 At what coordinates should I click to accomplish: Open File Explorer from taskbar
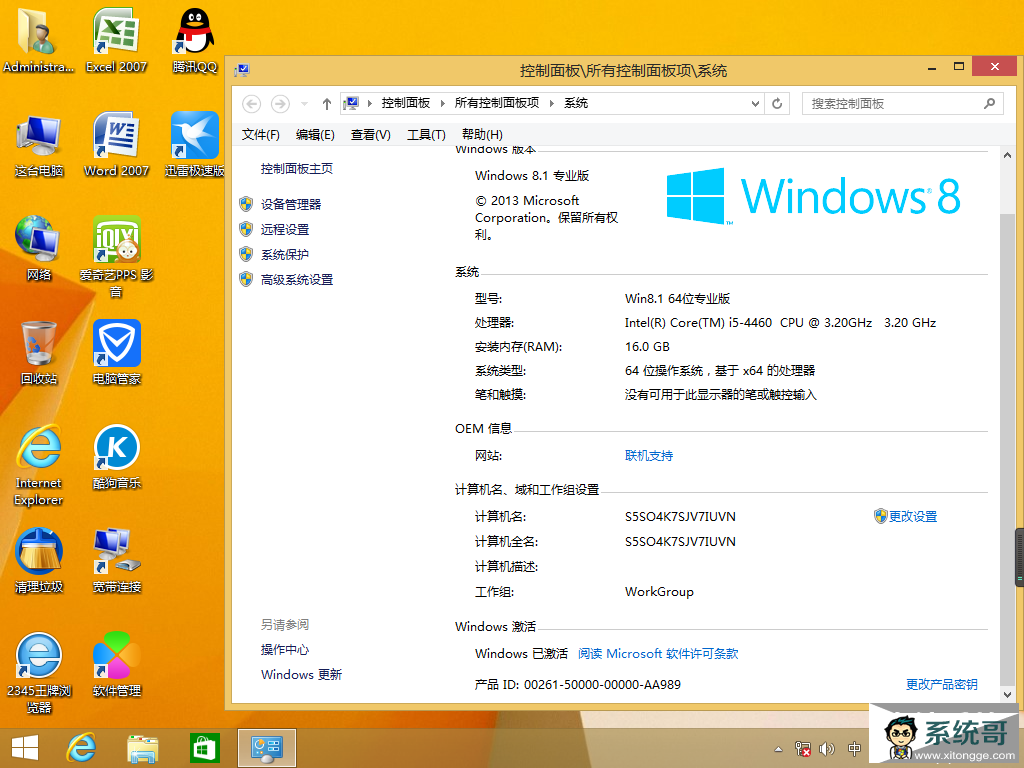(x=142, y=748)
